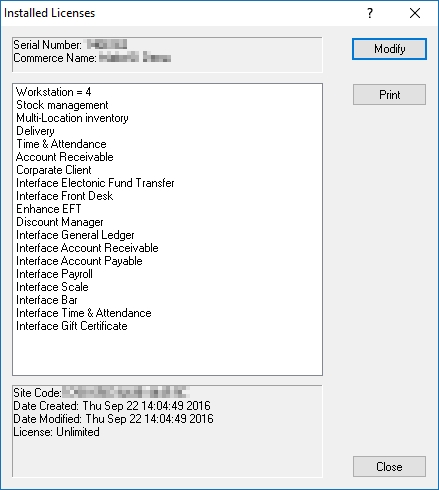The height and width of the screenshot is (490, 439).
Task: Select the Workstation = 4 entry
Action: pos(54,92)
